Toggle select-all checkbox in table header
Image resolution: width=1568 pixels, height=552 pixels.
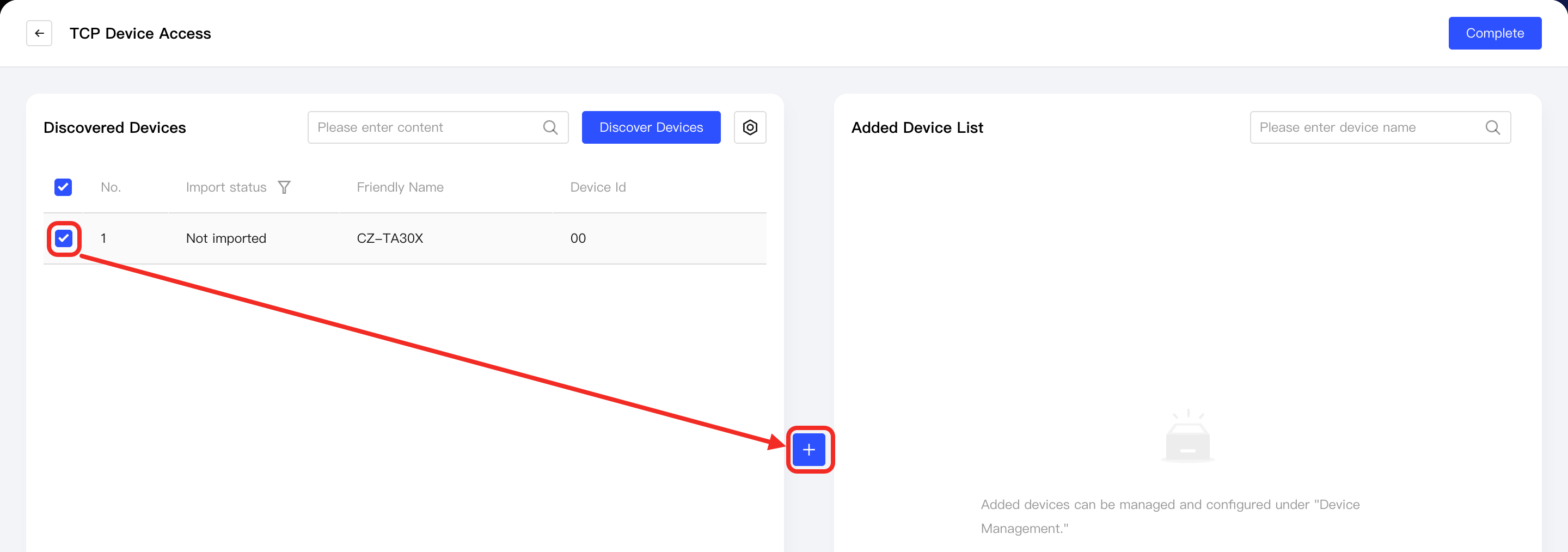tap(63, 187)
